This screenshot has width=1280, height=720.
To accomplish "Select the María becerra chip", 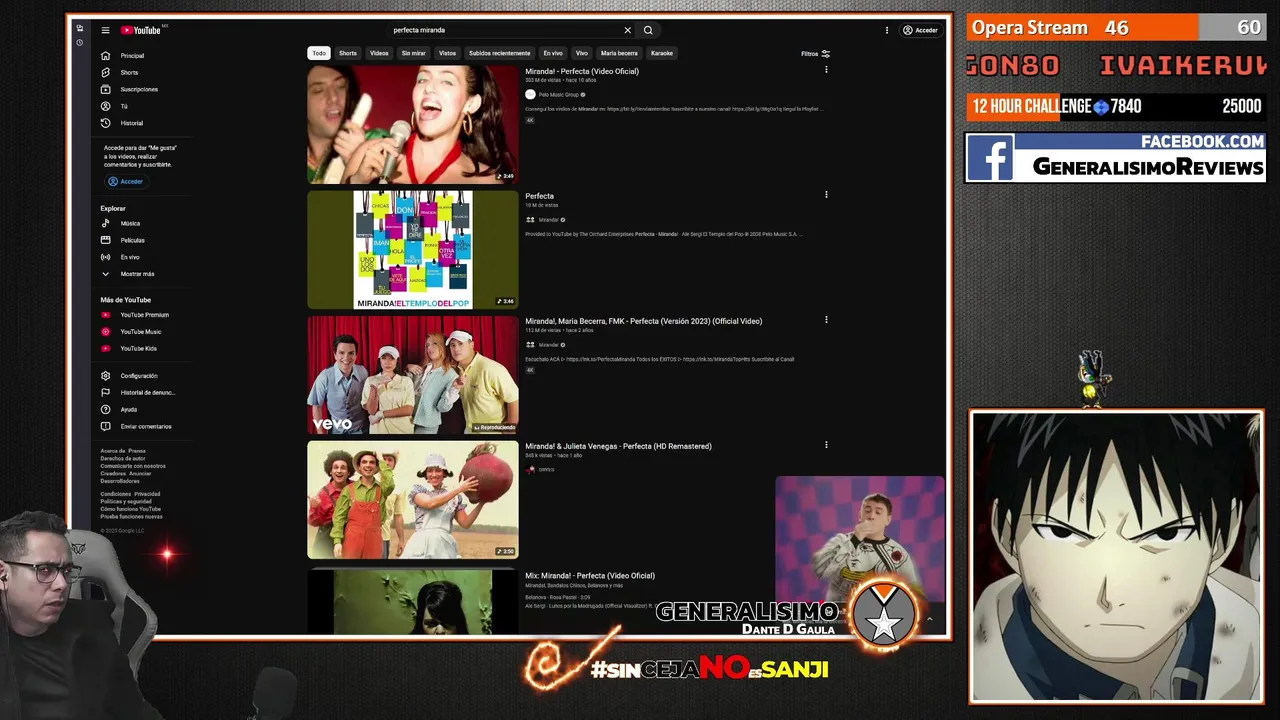I will (619, 53).
